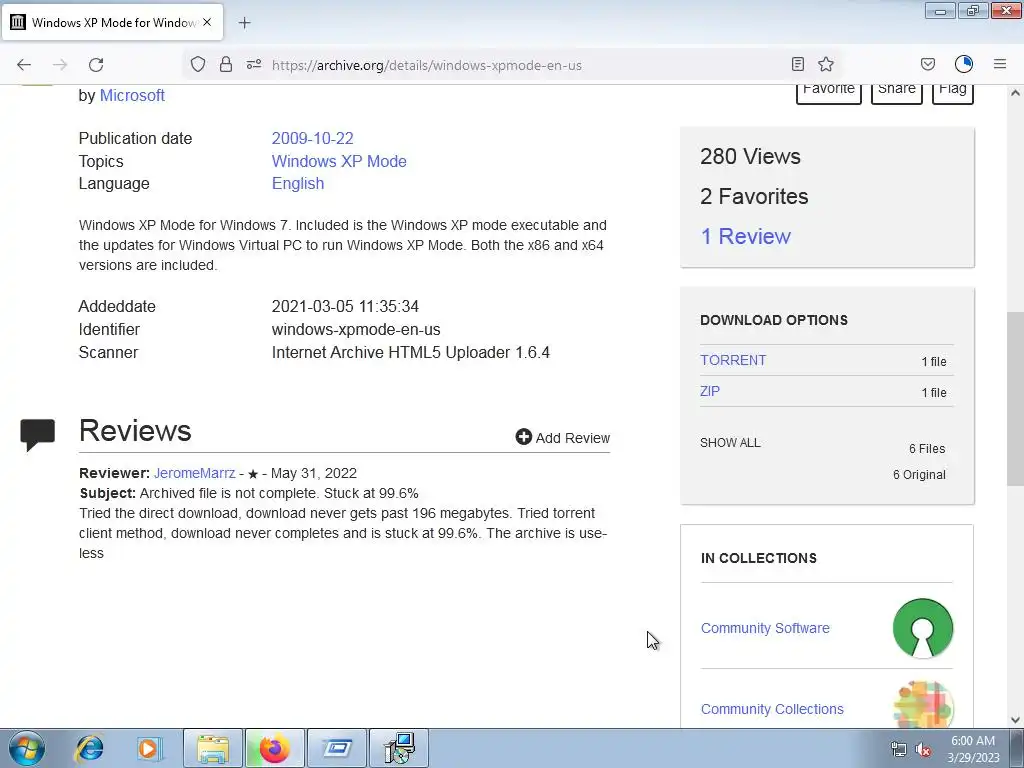
Task: Open the Microsoft creator link
Action: [x=132, y=95]
